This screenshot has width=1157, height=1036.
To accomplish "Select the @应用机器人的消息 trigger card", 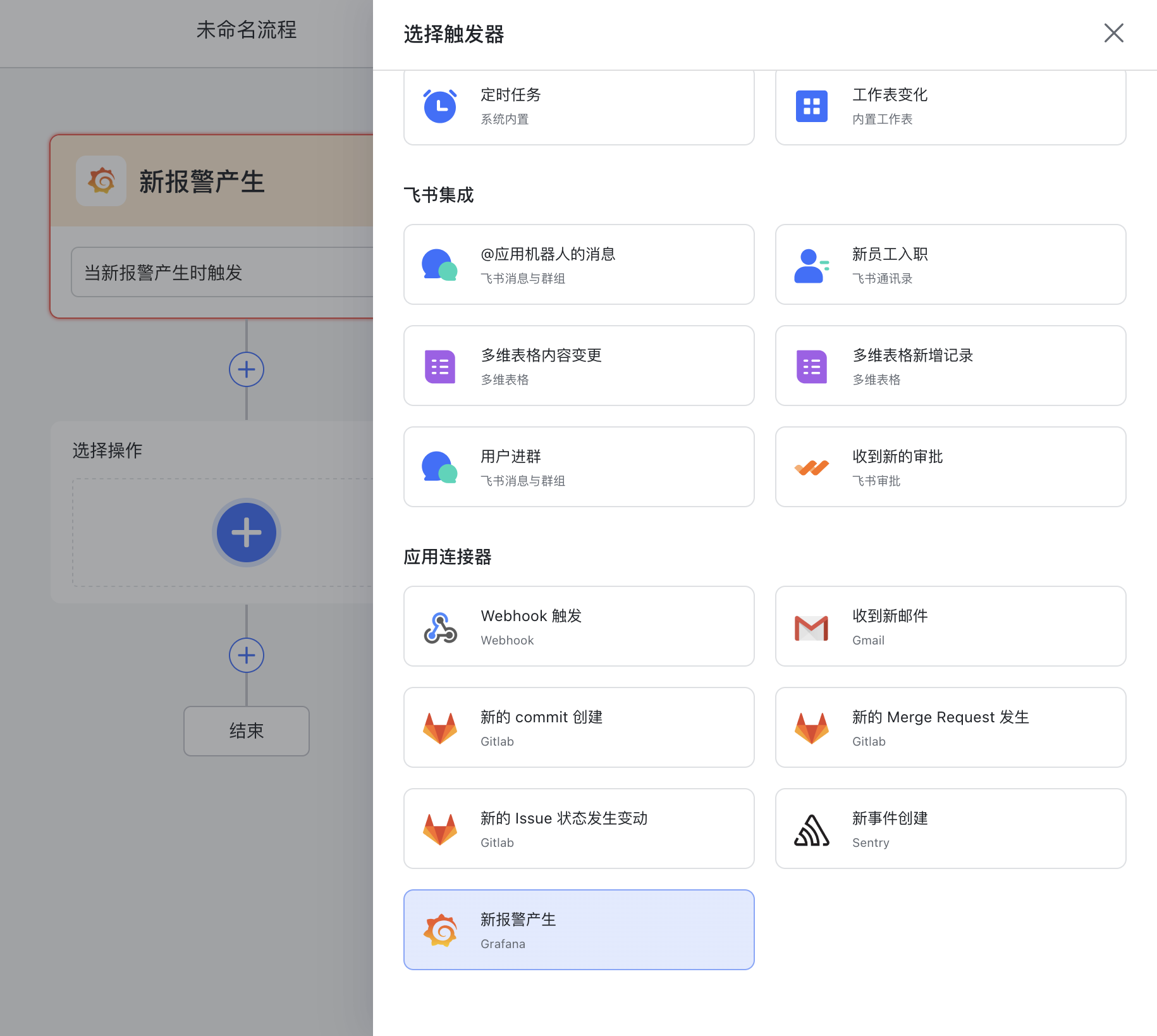I will [578, 264].
